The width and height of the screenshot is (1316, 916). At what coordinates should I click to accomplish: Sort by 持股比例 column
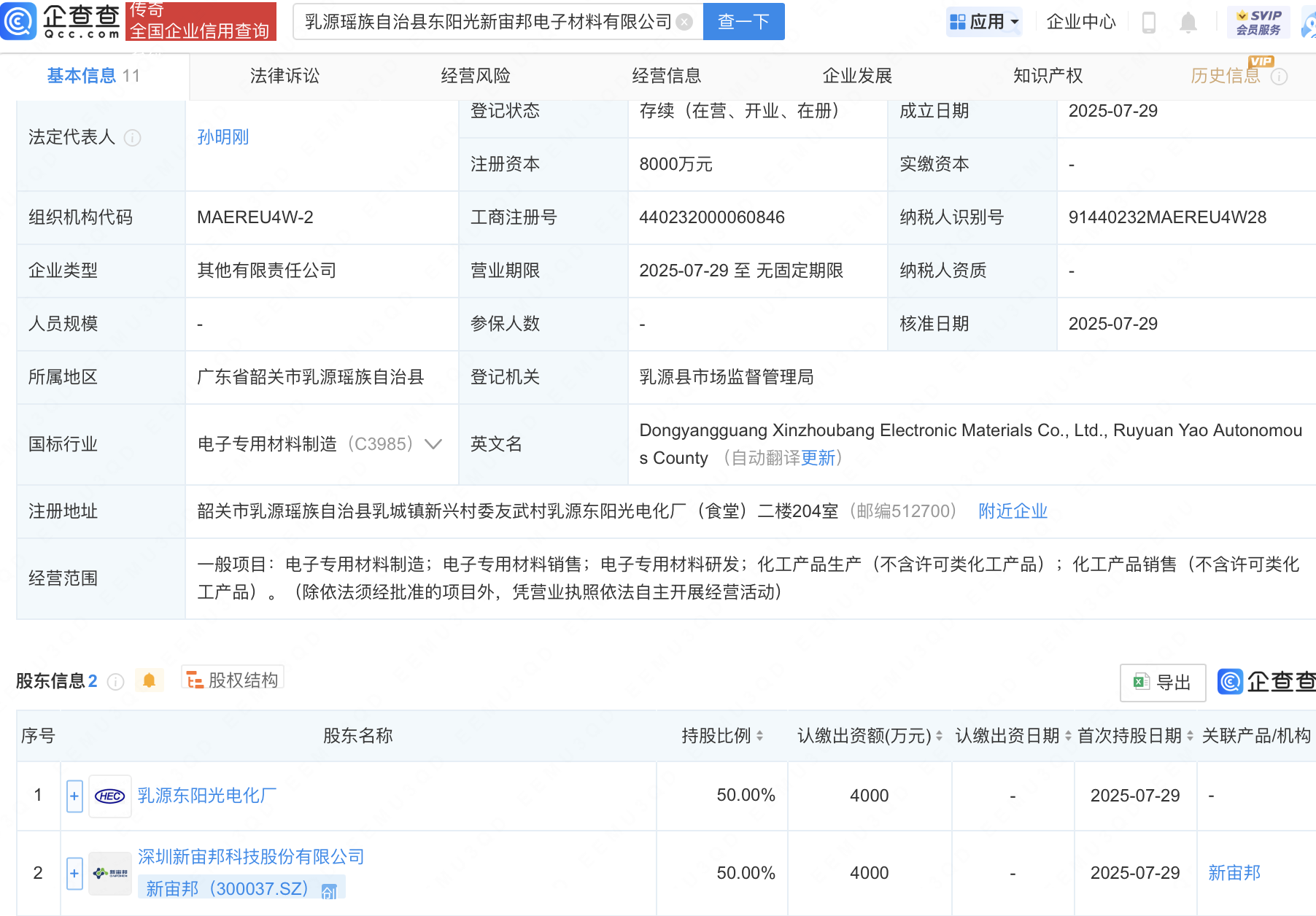pyautogui.click(x=759, y=736)
